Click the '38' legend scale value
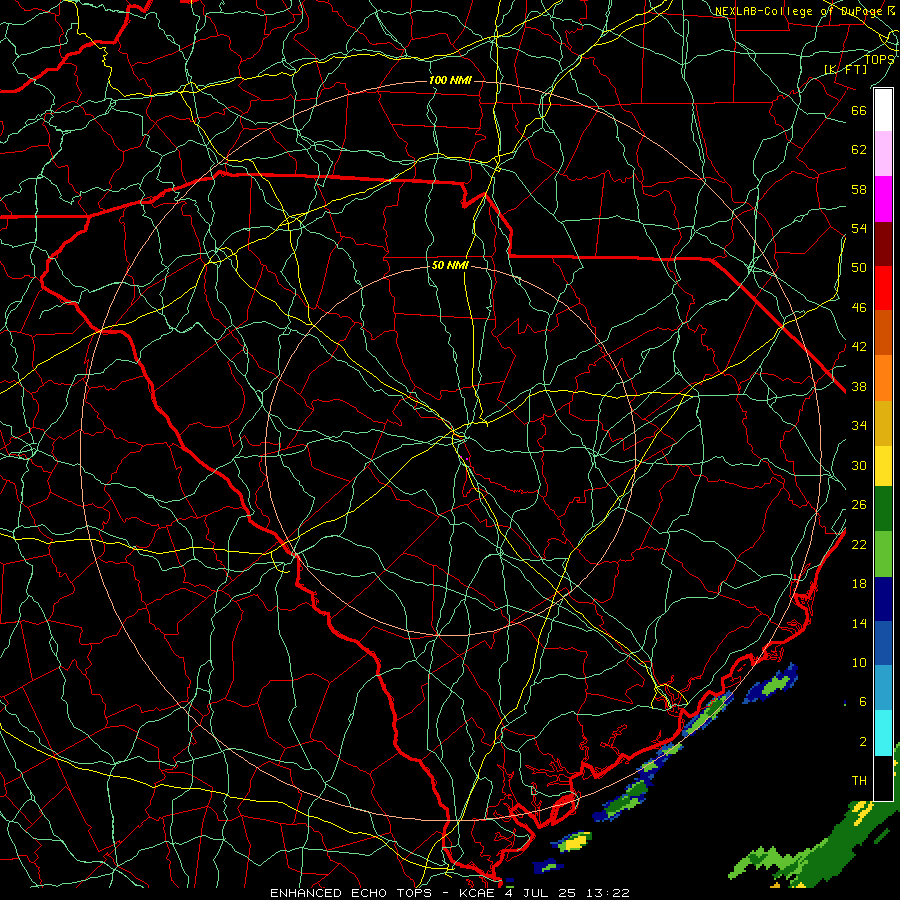 click(859, 386)
